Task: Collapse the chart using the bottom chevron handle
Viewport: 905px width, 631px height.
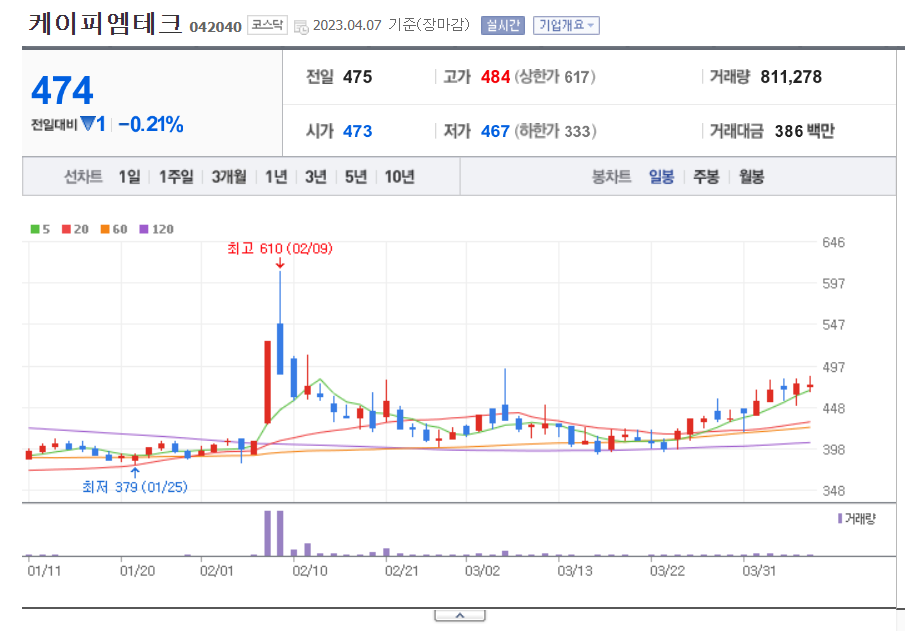Action: [460, 616]
